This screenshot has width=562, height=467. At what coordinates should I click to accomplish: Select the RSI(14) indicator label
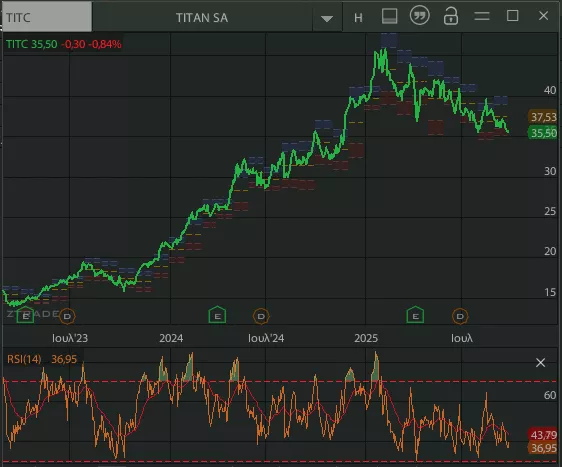(24, 359)
